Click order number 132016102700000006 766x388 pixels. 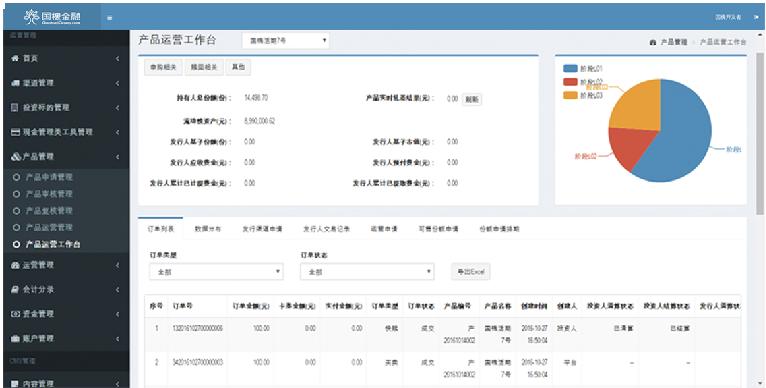coord(198,328)
